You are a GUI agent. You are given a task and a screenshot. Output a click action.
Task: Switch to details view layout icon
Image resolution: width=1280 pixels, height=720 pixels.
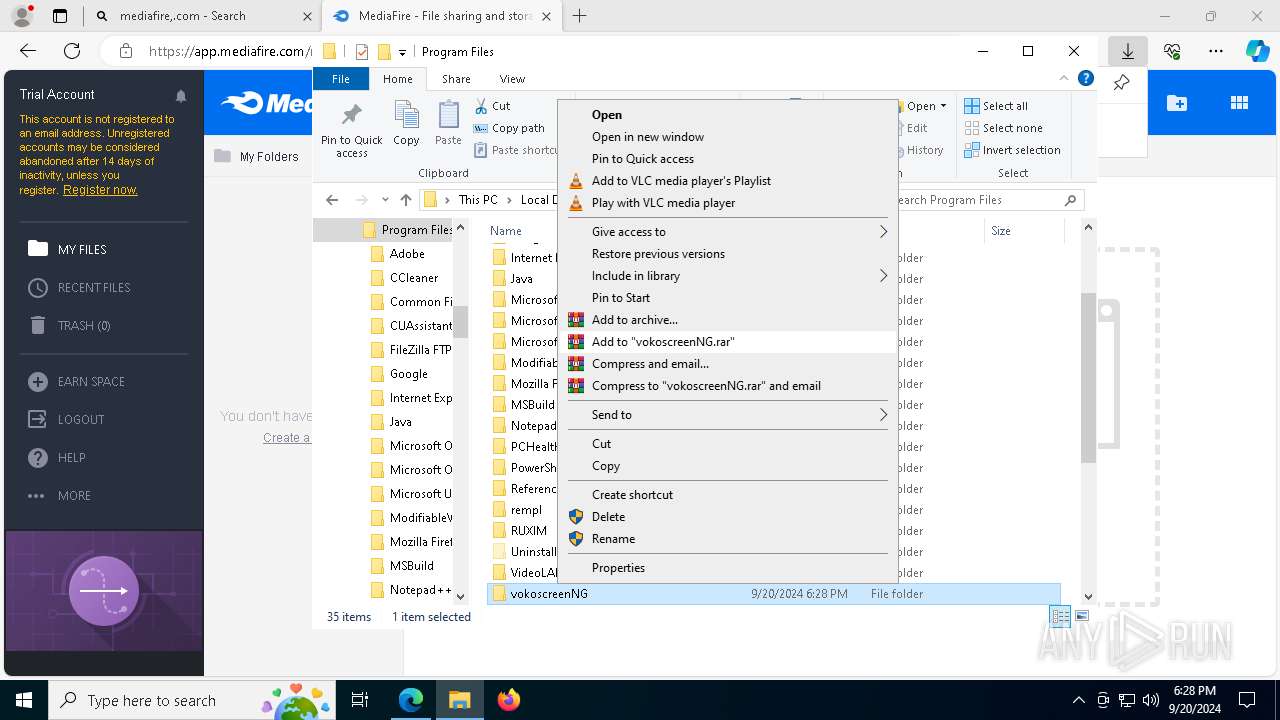click(1060, 616)
